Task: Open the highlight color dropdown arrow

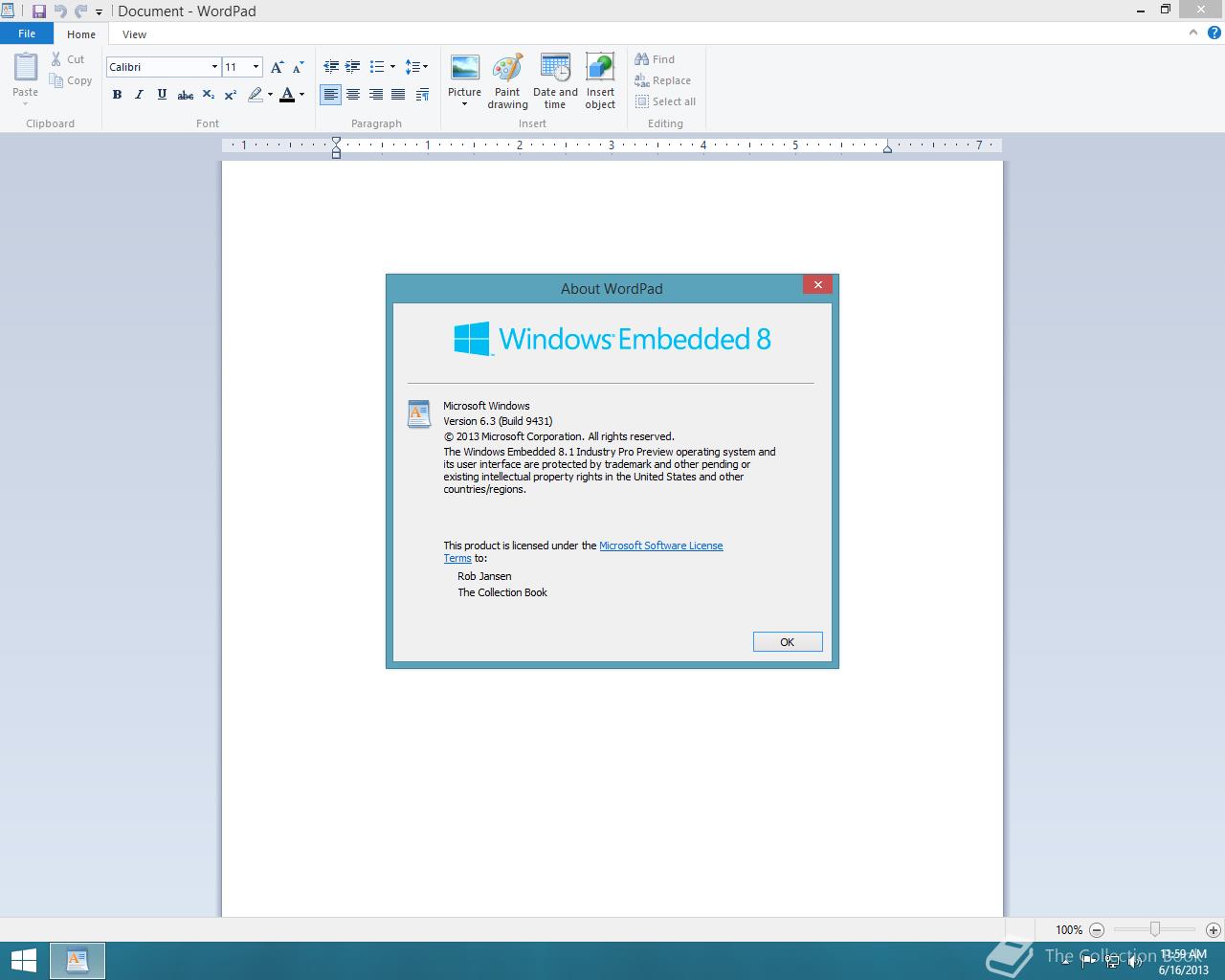Action: tap(270, 95)
